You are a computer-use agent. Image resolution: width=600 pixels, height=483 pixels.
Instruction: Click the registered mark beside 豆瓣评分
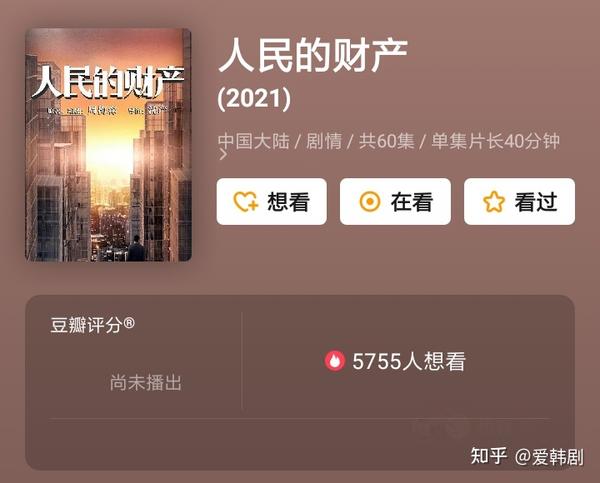129,323
